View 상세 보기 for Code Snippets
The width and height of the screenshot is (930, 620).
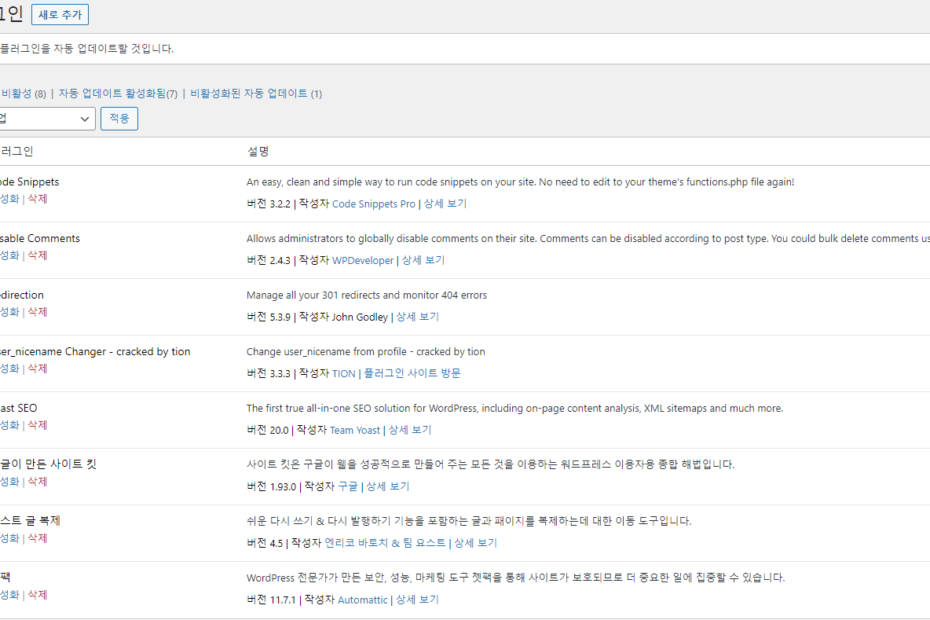[x=445, y=204]
